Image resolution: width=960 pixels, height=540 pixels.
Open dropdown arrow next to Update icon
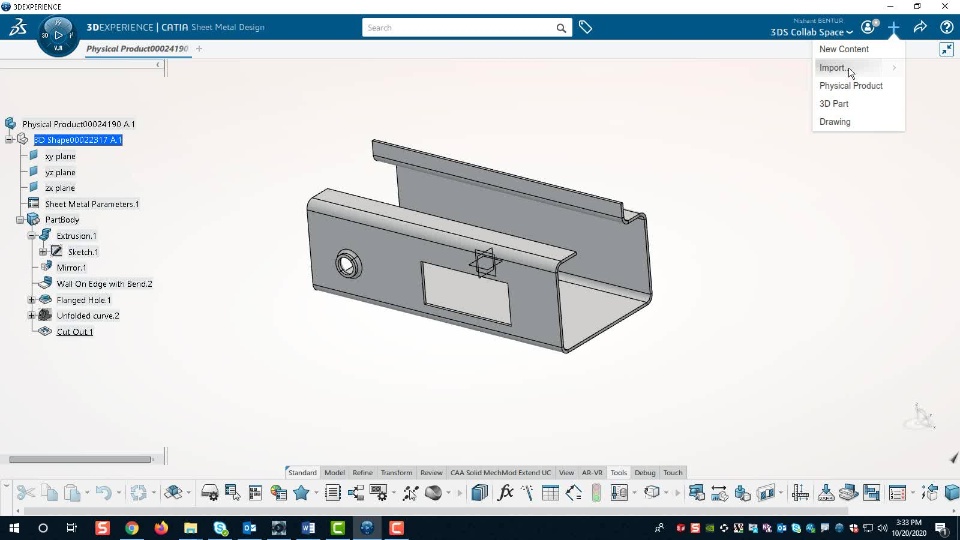pyautogui.click(x=154, y=492)
